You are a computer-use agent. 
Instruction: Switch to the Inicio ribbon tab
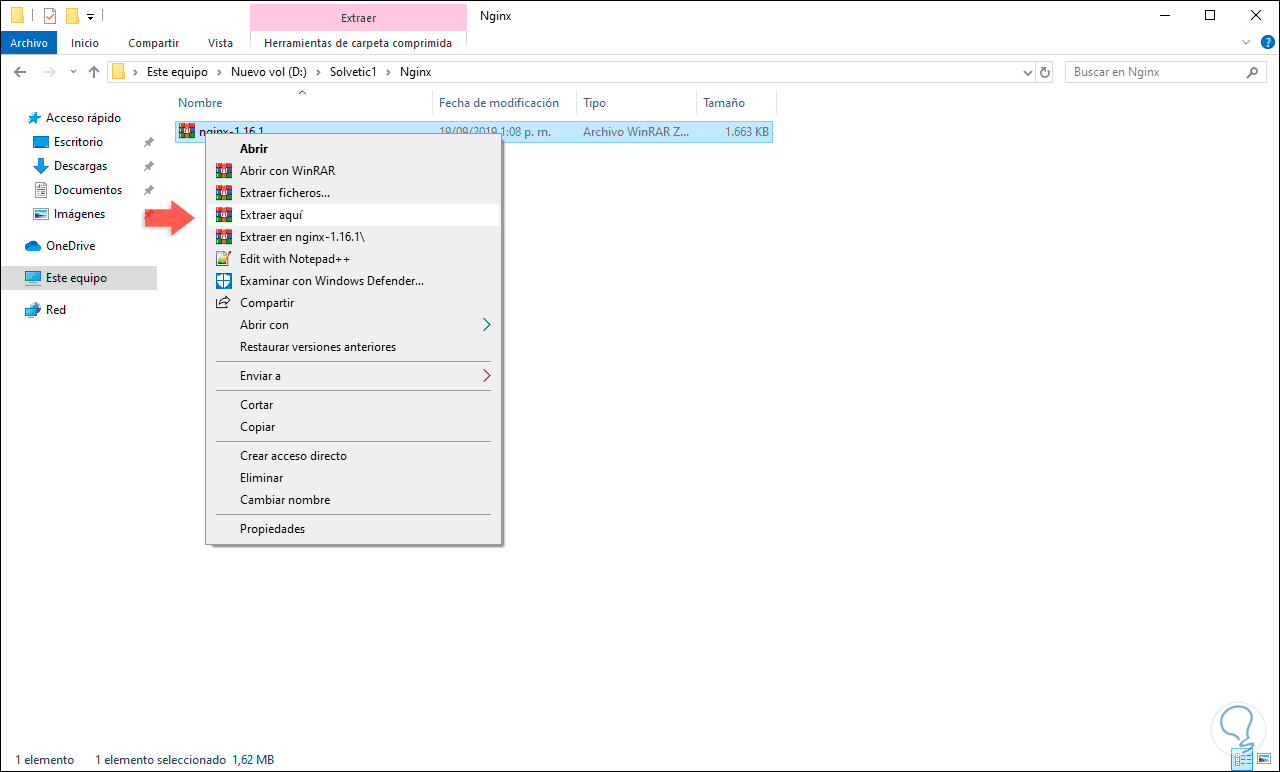click(85, 43)
